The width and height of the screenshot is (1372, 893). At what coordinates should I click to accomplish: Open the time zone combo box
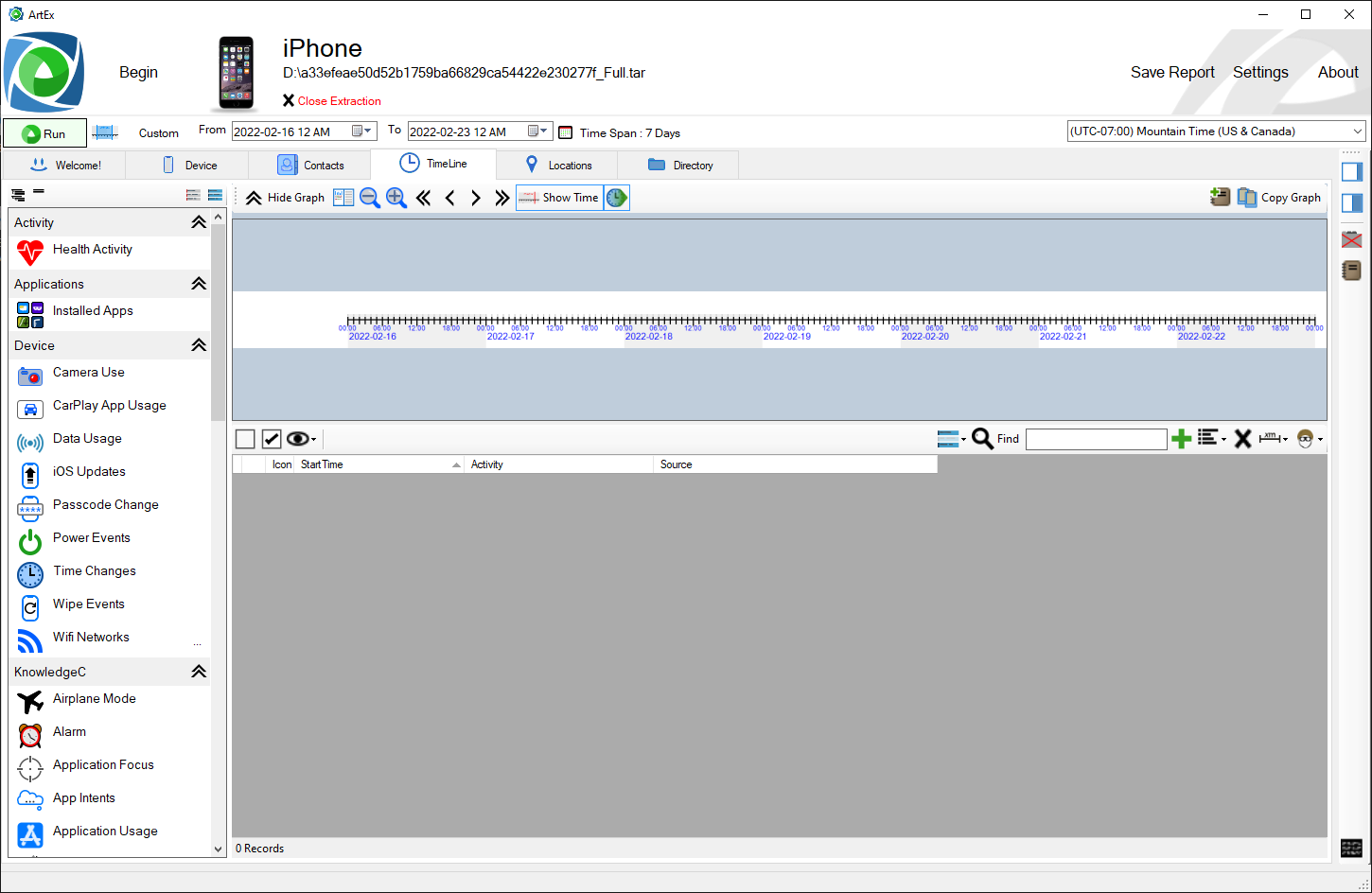point(1217,131)
